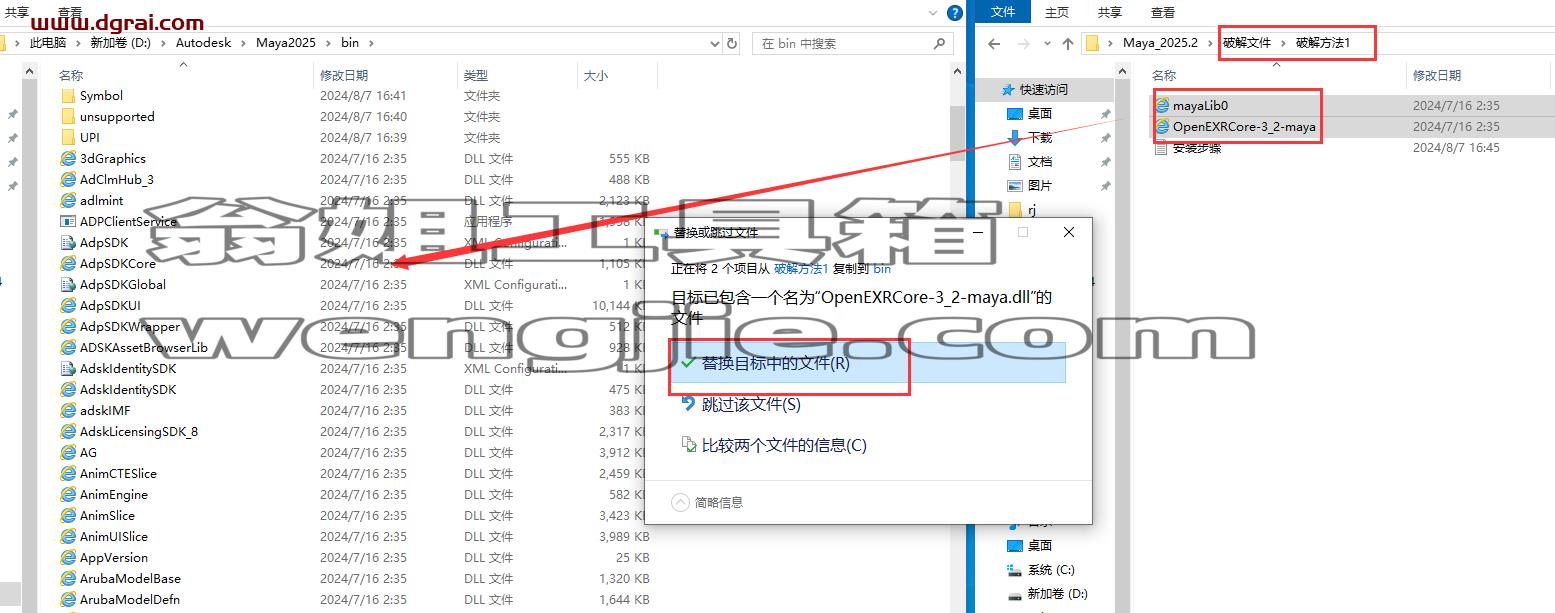This screenshot has height=613, width=1555.
Task: Click the 安装步骤 text file icon
Action: point(1161,147)
